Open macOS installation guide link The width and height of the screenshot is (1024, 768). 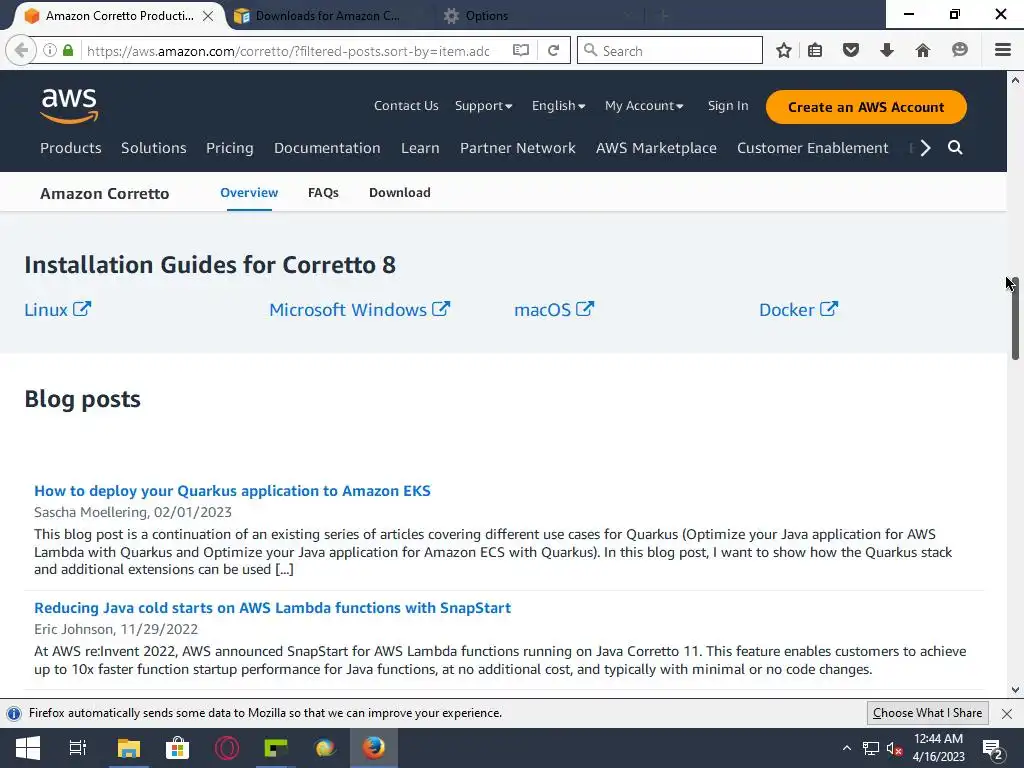tap(554, 310)
